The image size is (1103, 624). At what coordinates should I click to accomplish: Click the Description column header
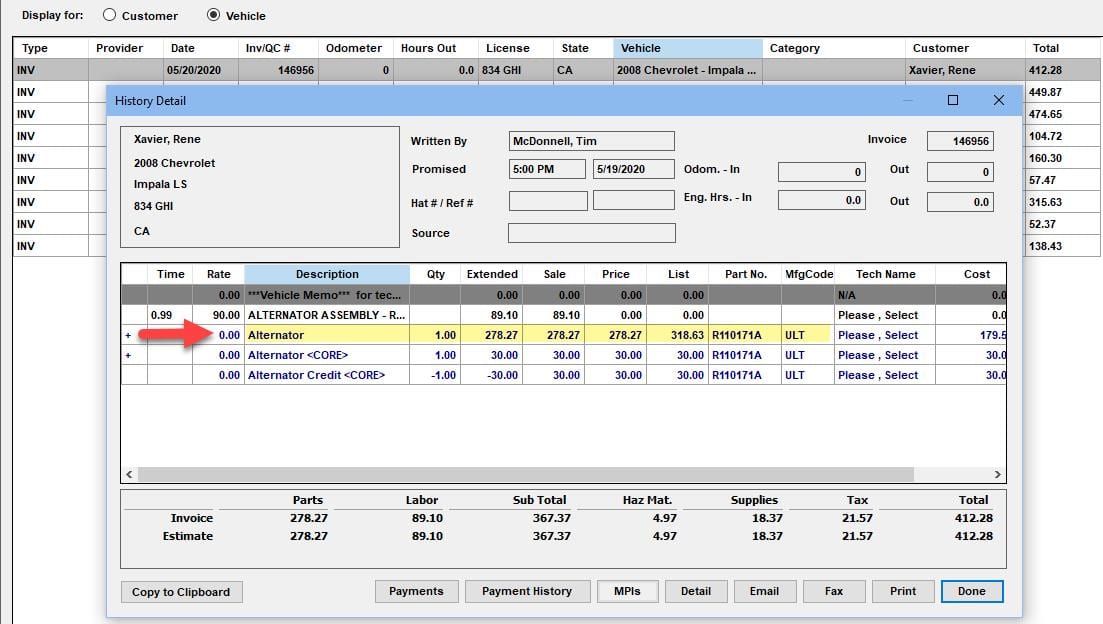tap(327, 274)
